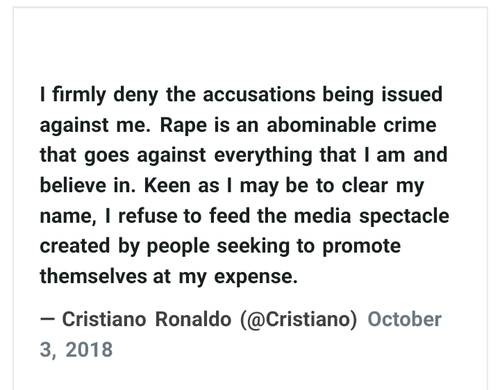This screenshot has height=390, width=500.
Task: Click the word 'expense' ending the tweet
Action: pyautogui.click(x=253, y=278)
